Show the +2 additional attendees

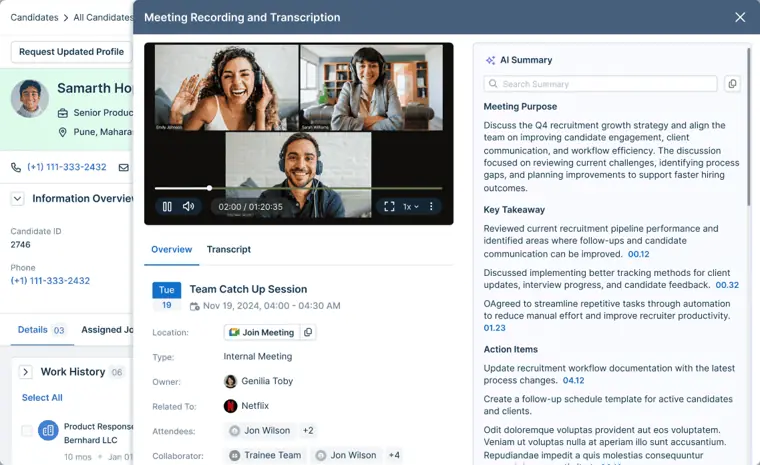click(308, 431)
